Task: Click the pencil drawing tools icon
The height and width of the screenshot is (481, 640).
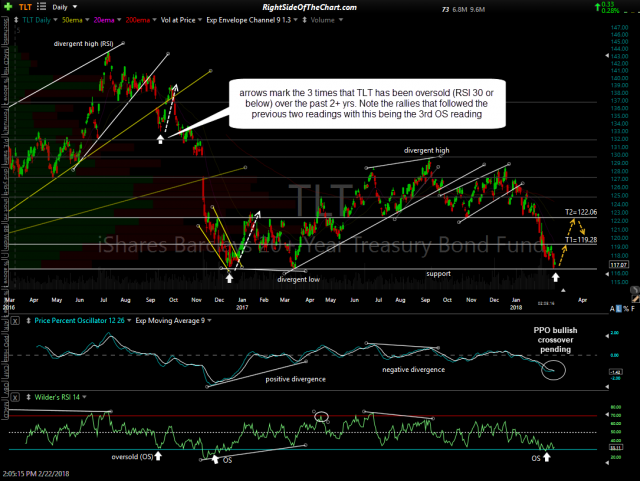Action: click(635, 298)
